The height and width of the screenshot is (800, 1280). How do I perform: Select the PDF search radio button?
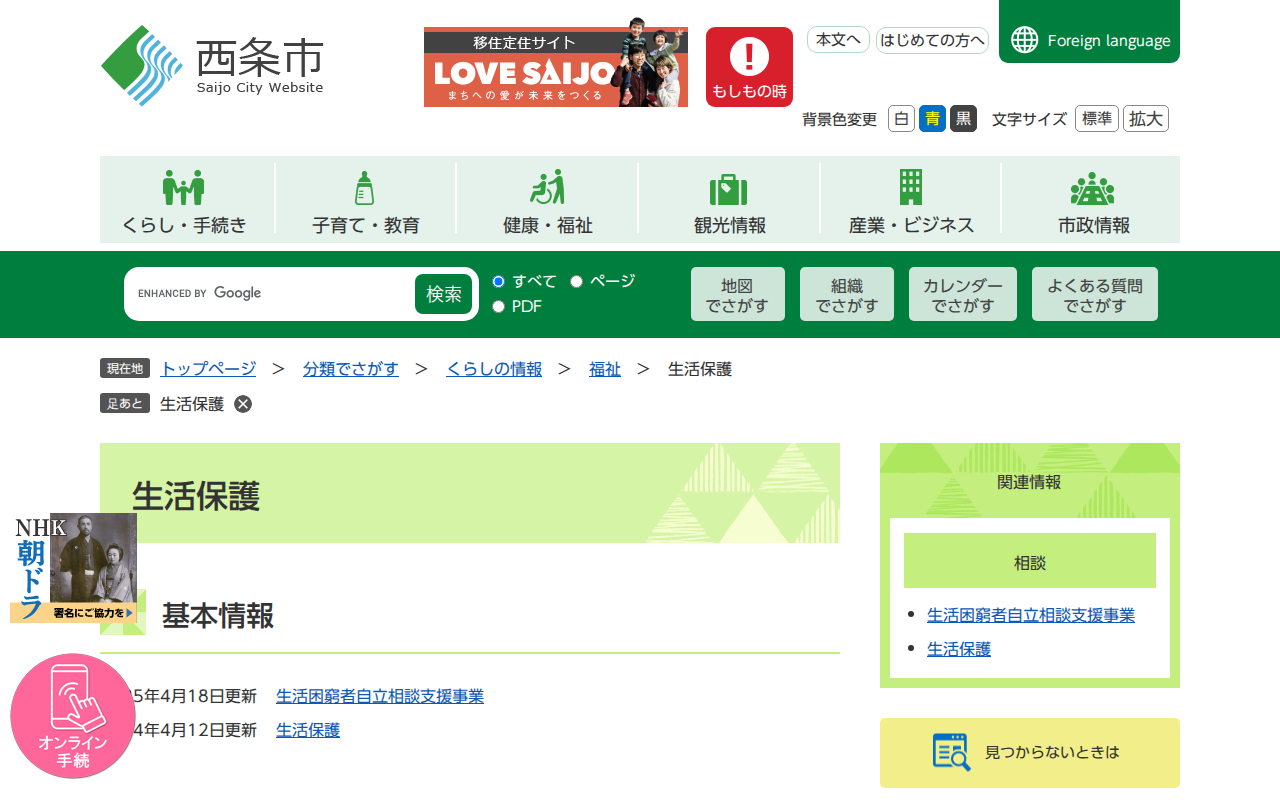[499, 306]
